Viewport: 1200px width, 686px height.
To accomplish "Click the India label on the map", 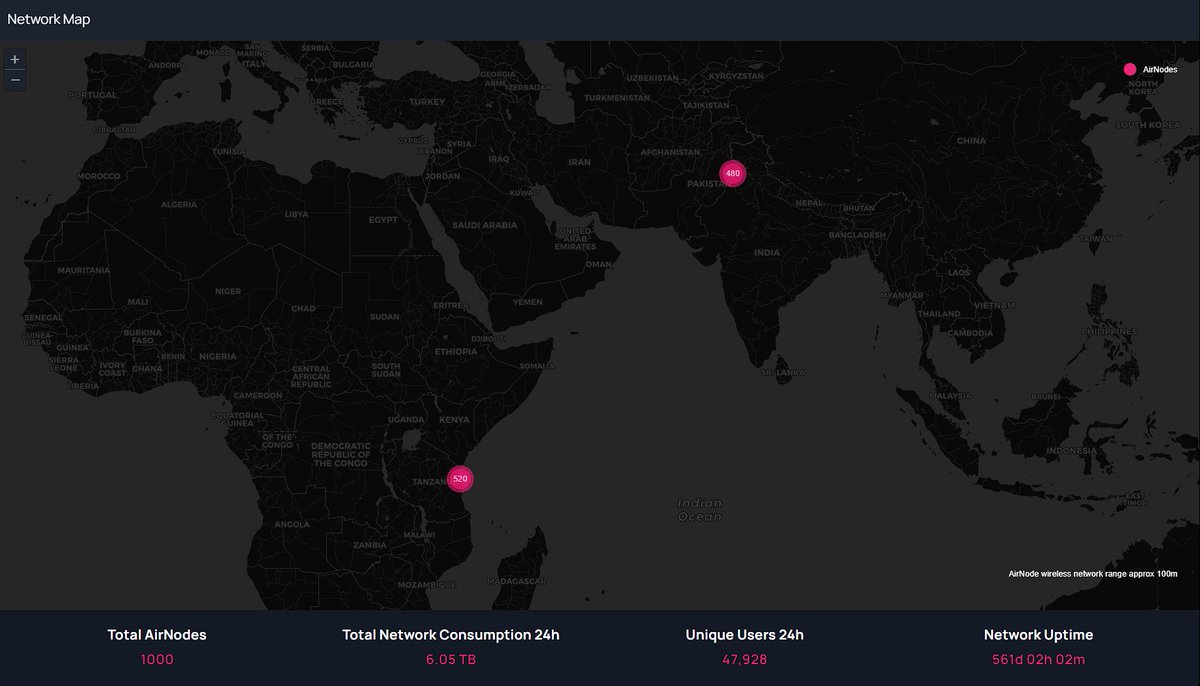I will pyautogui.click(x=767, y=253).
